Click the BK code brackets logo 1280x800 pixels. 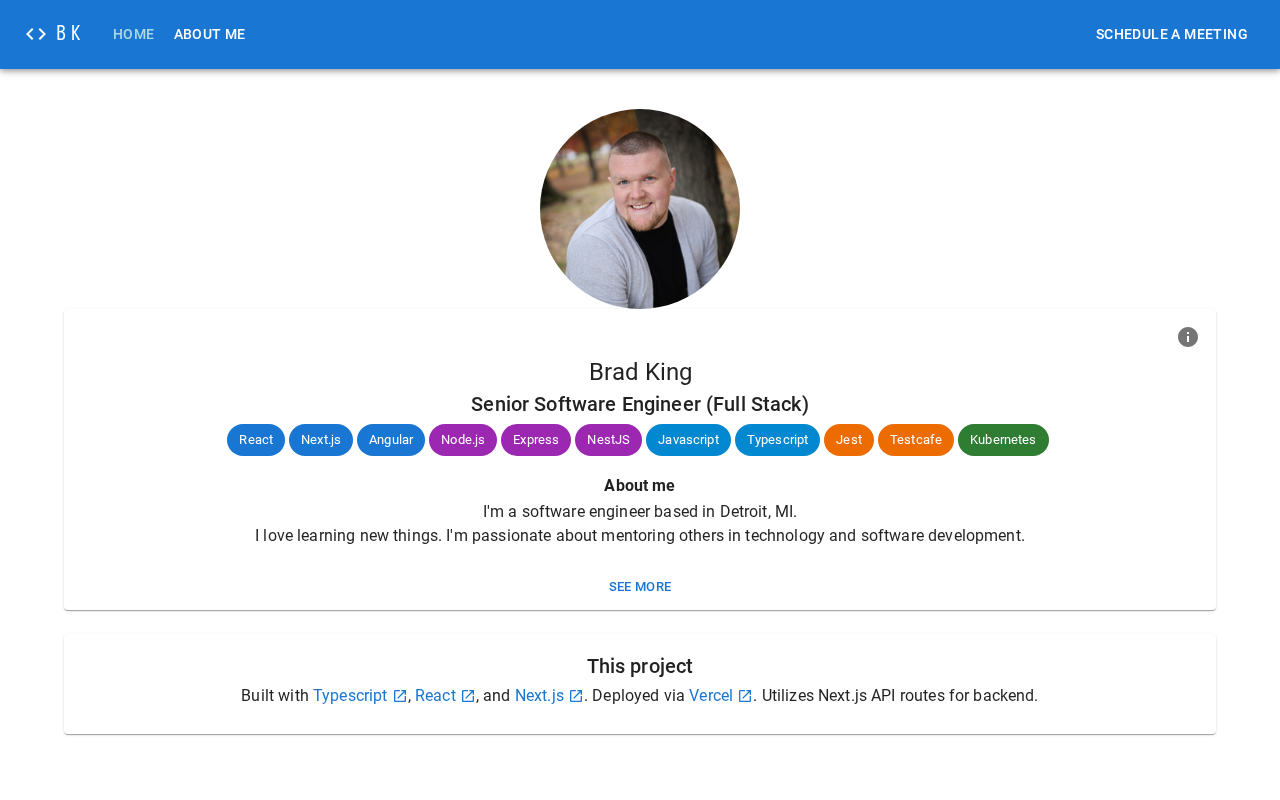[53, 34]
